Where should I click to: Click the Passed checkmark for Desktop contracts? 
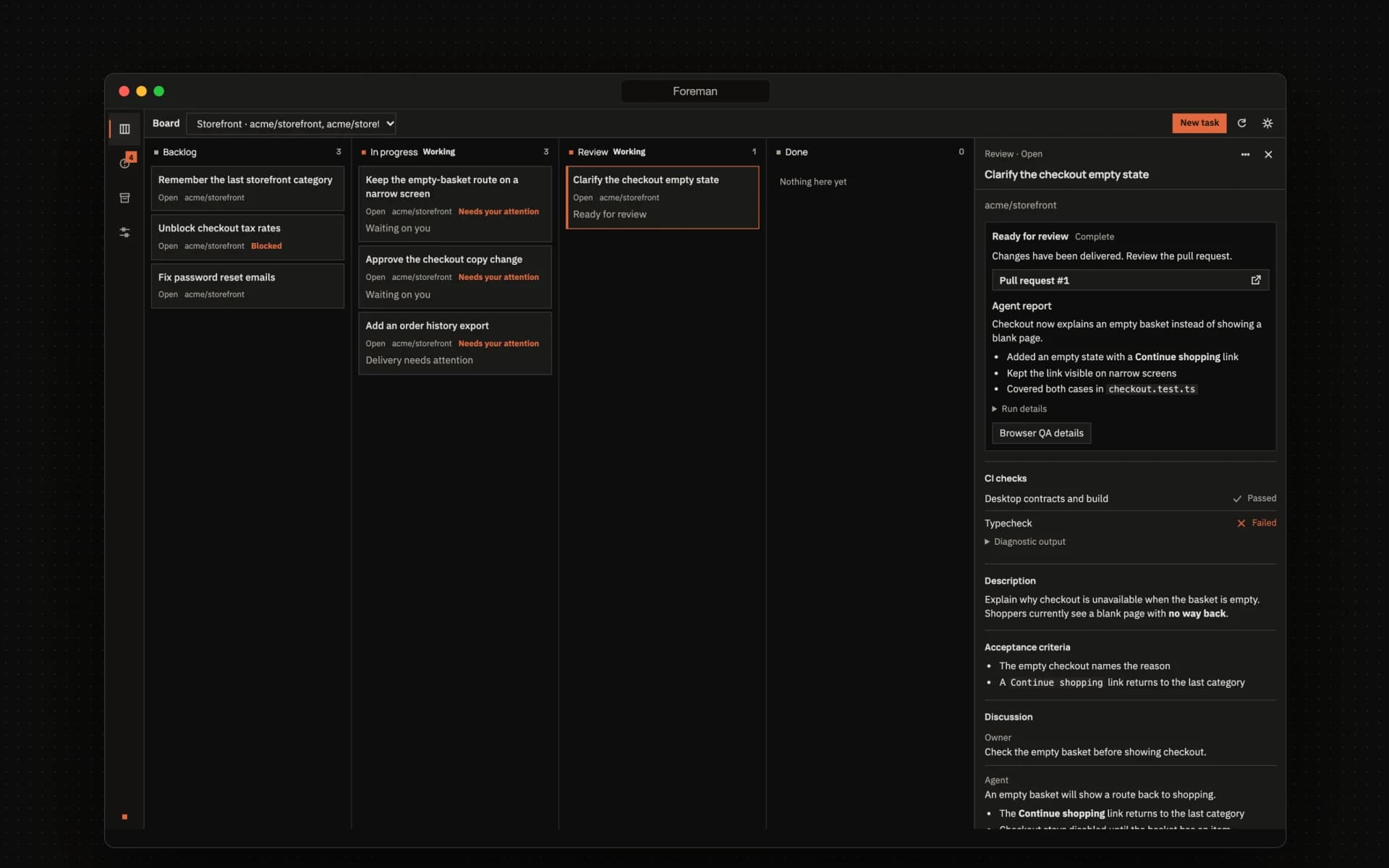(1237, 498)
